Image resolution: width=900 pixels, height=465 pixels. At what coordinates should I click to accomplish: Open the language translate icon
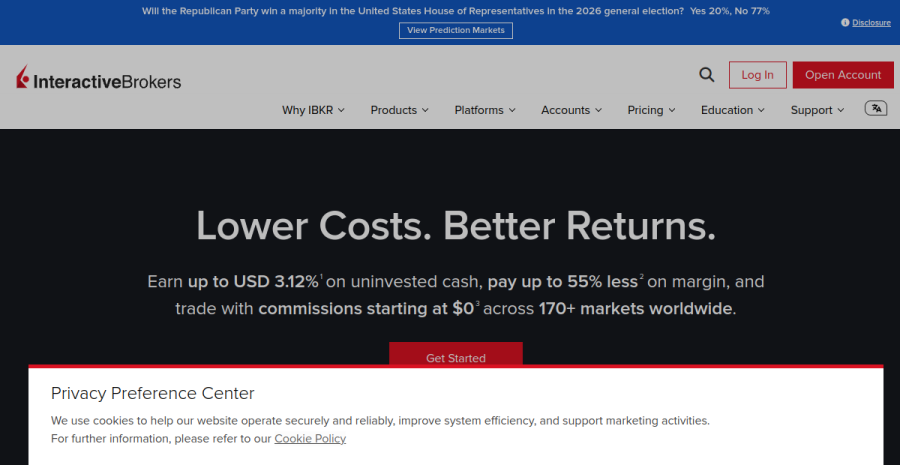tap(876, 108)
